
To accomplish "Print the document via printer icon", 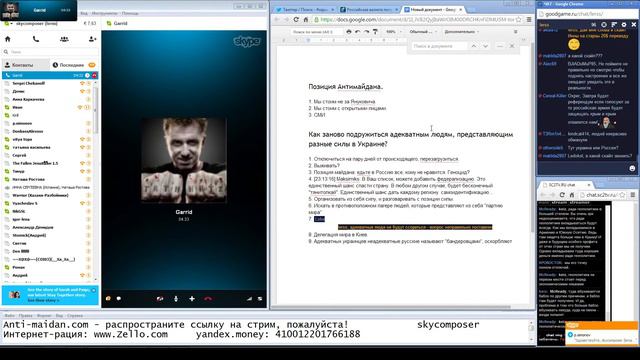I will pos(348,31).
